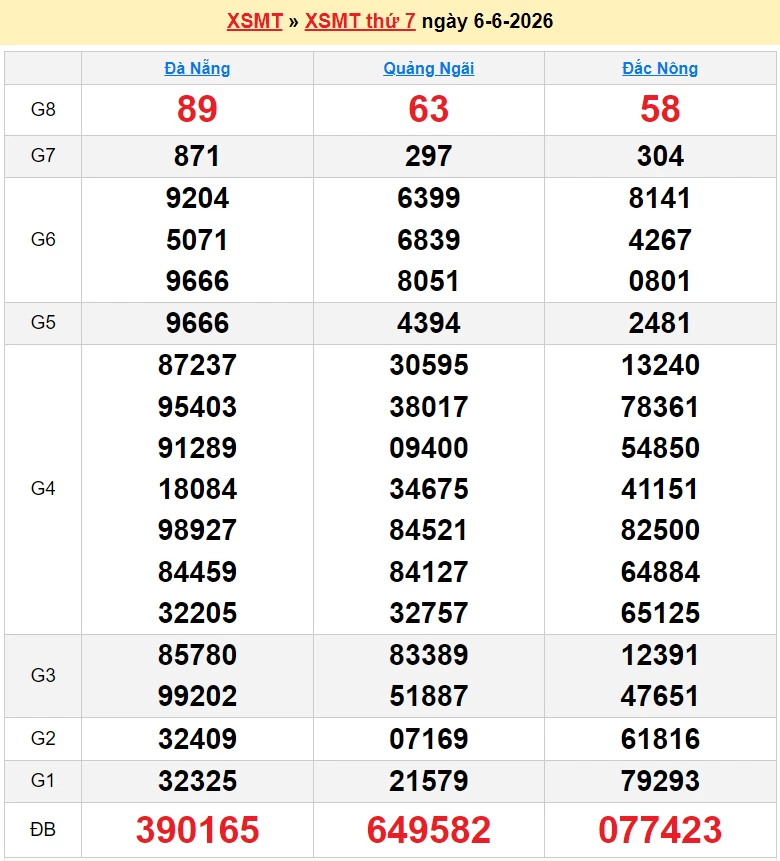
Task: Click G3 number 85780
Action: (x=197, y=655)
